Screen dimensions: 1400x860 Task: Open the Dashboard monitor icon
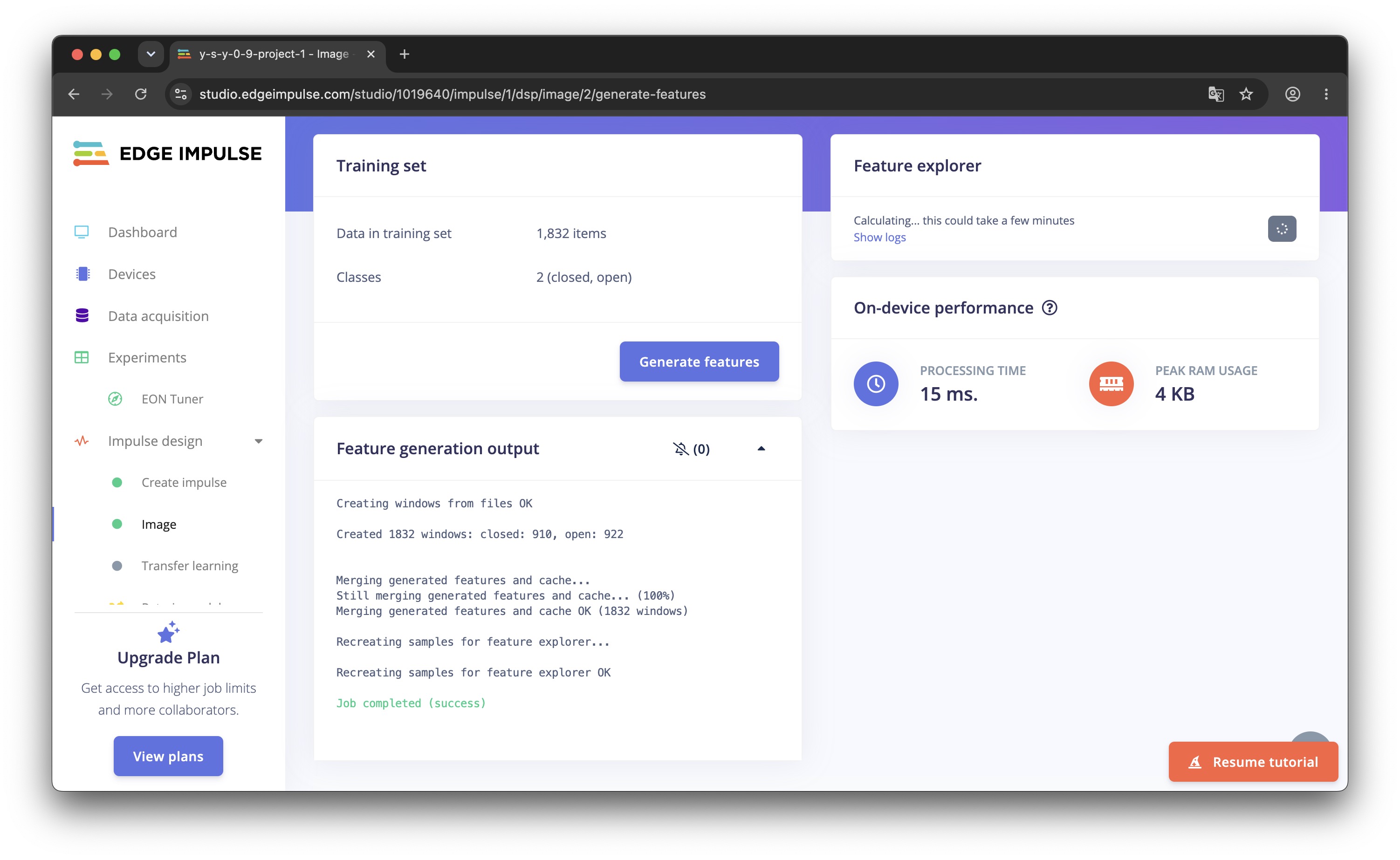[82, 232]
